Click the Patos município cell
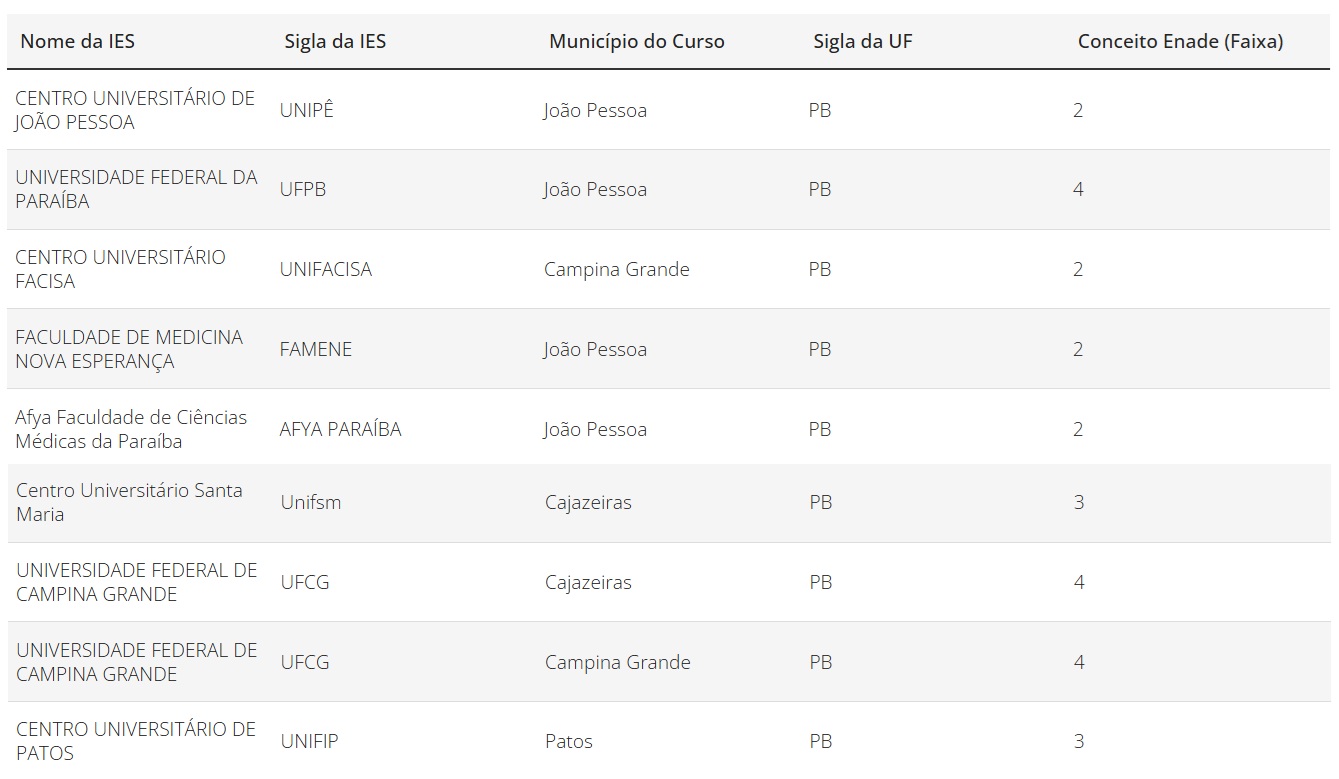 [x=569, y=741]
